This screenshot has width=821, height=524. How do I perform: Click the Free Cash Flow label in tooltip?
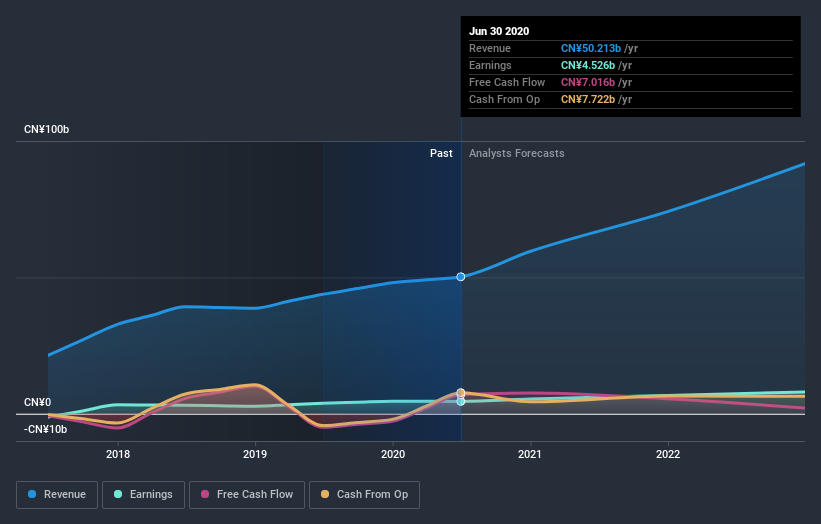(x=507, y=82)
